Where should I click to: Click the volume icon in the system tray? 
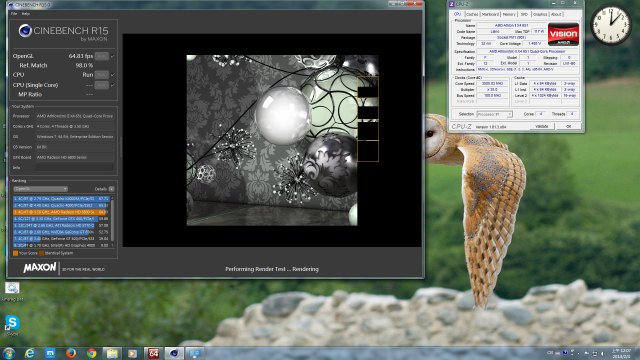(x=602, y=353)
